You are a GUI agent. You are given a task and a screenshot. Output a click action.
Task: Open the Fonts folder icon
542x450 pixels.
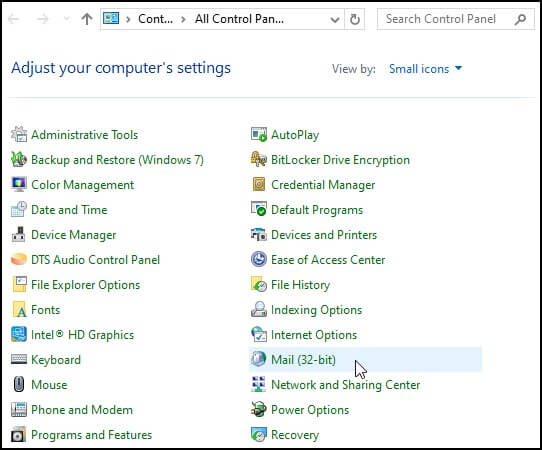click(19, 310)
